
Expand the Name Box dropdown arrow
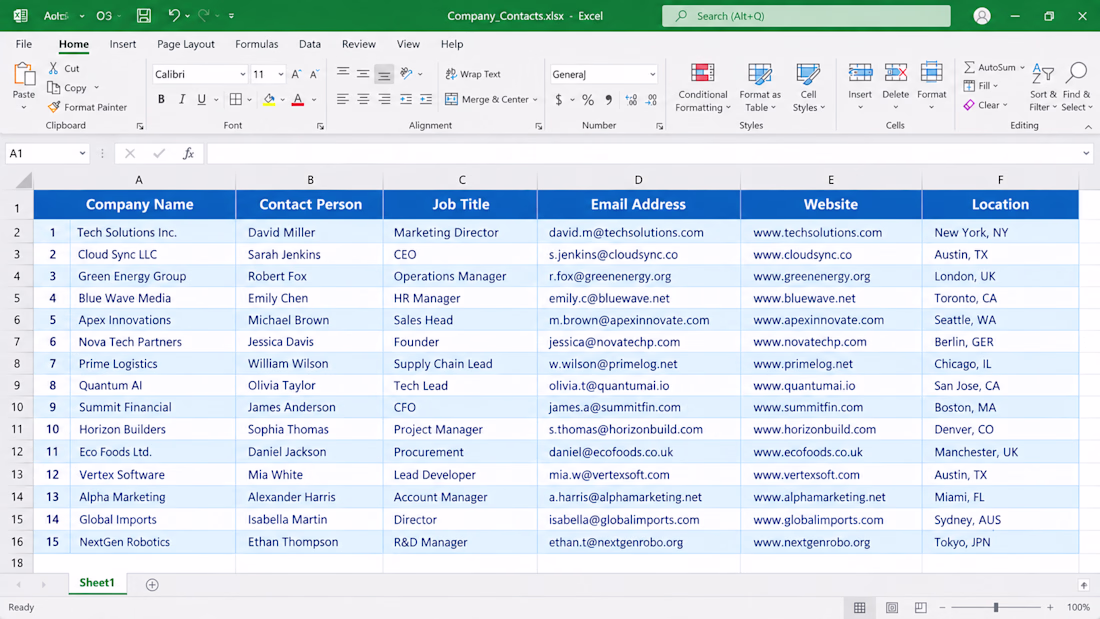pos(82,153)
